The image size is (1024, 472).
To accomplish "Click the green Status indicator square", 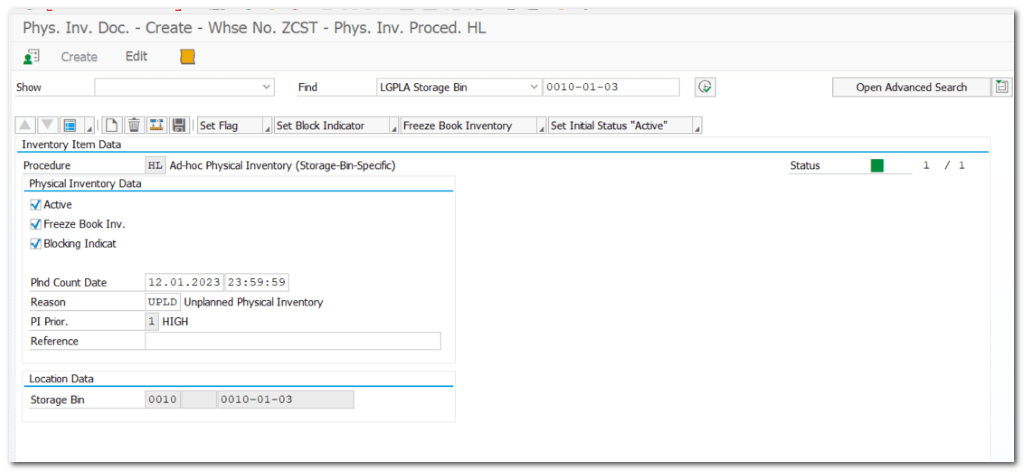I will [877, 166].
